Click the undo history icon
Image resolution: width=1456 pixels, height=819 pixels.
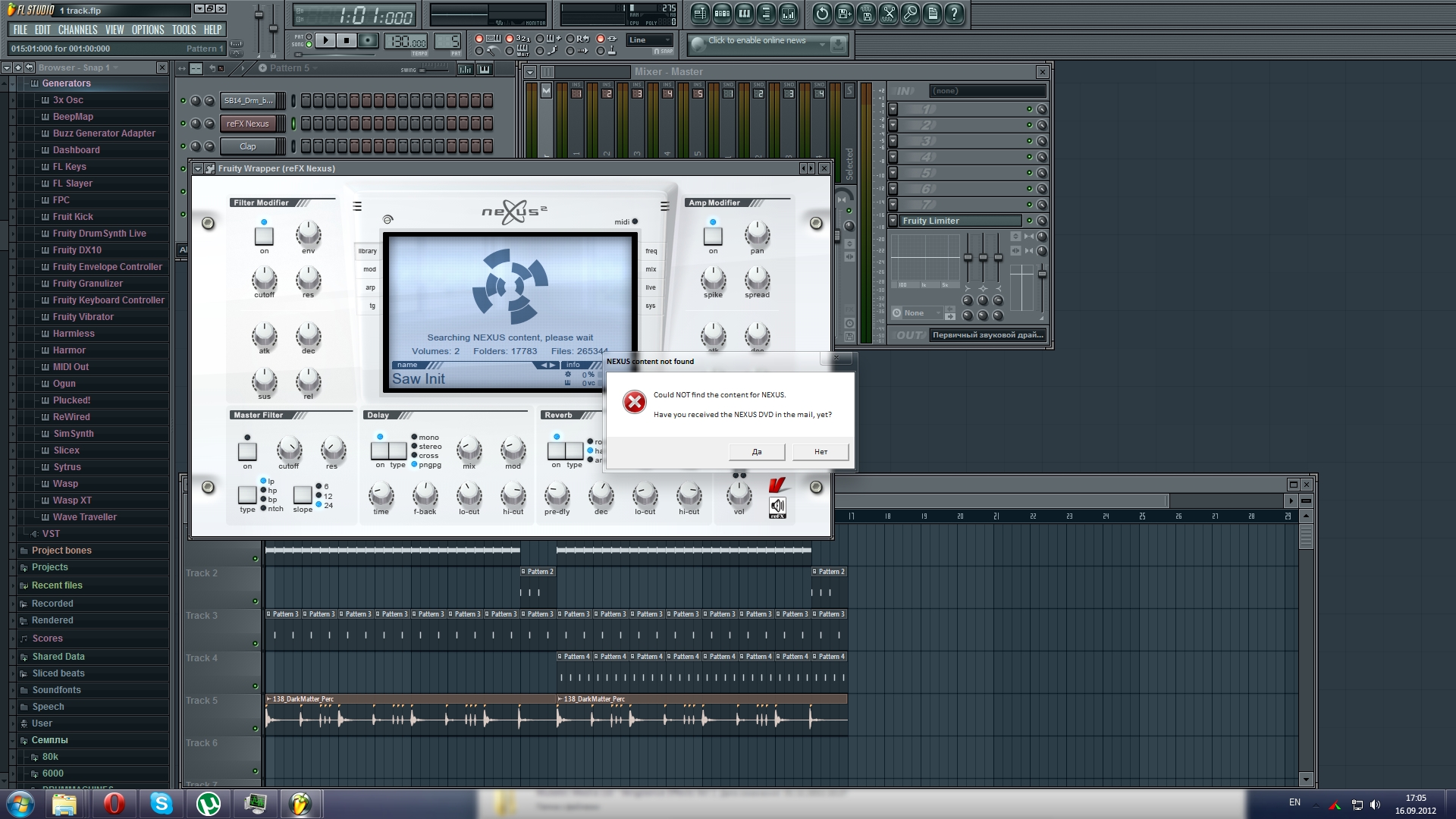[x=822, y=13]
